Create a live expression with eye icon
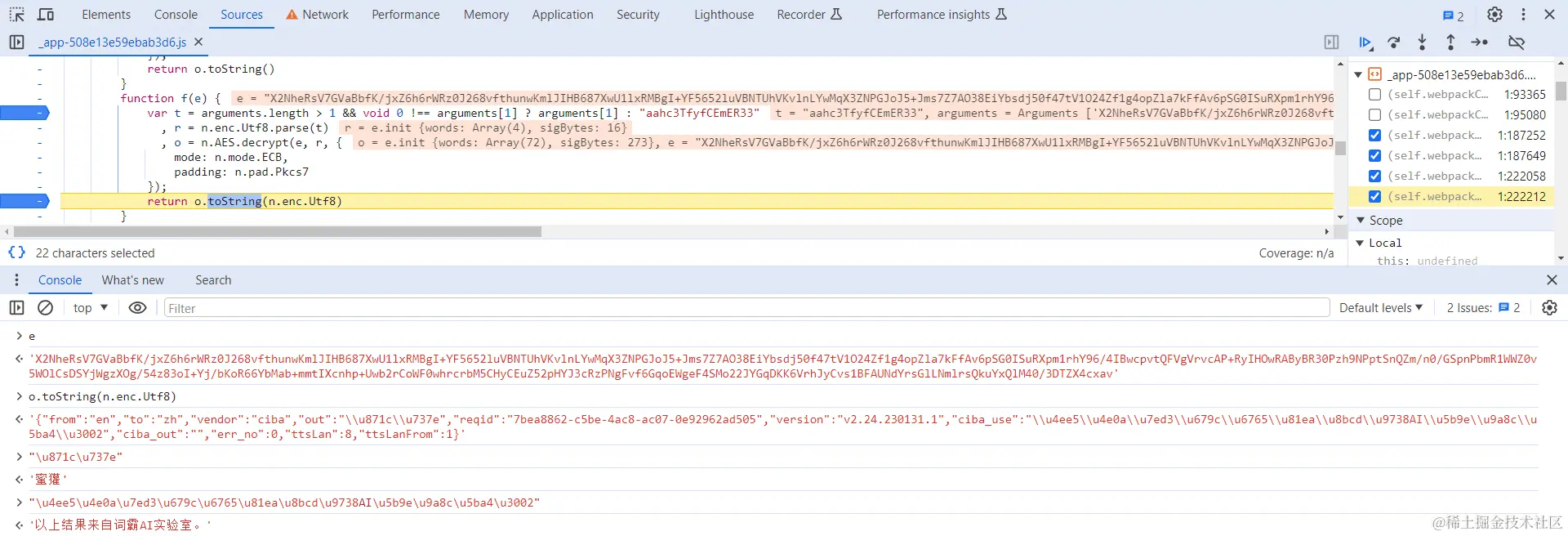Viewport: 1568px width, 536px height. tap(138, 308)
